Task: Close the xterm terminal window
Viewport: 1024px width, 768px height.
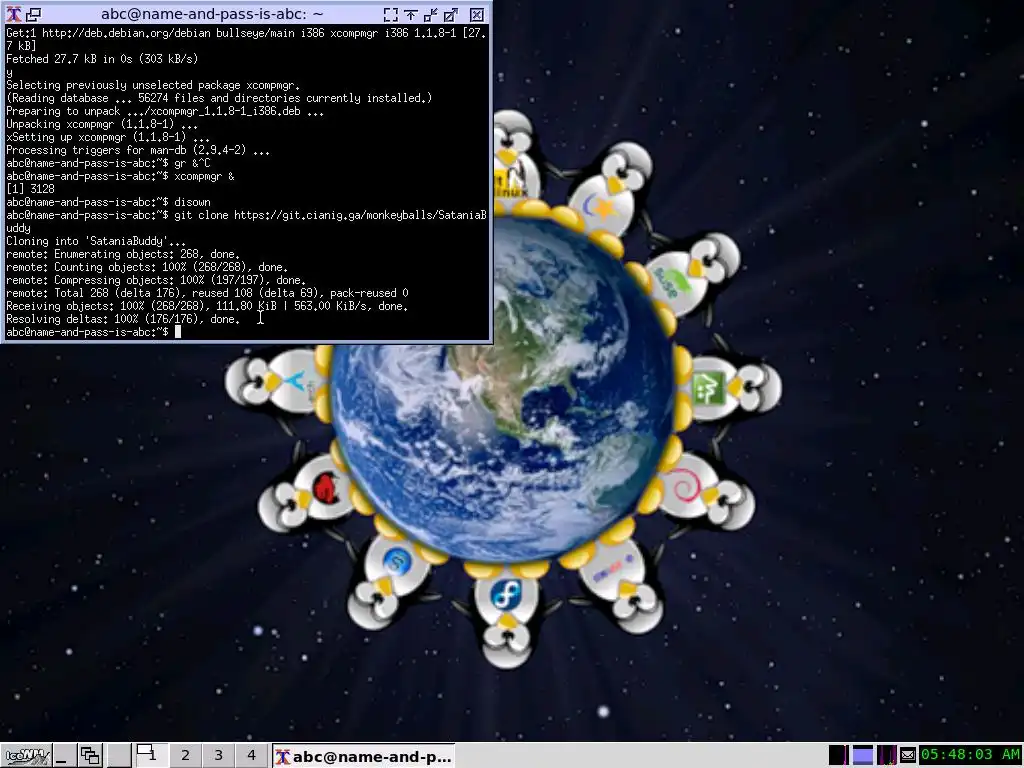Action: (477, 14)
